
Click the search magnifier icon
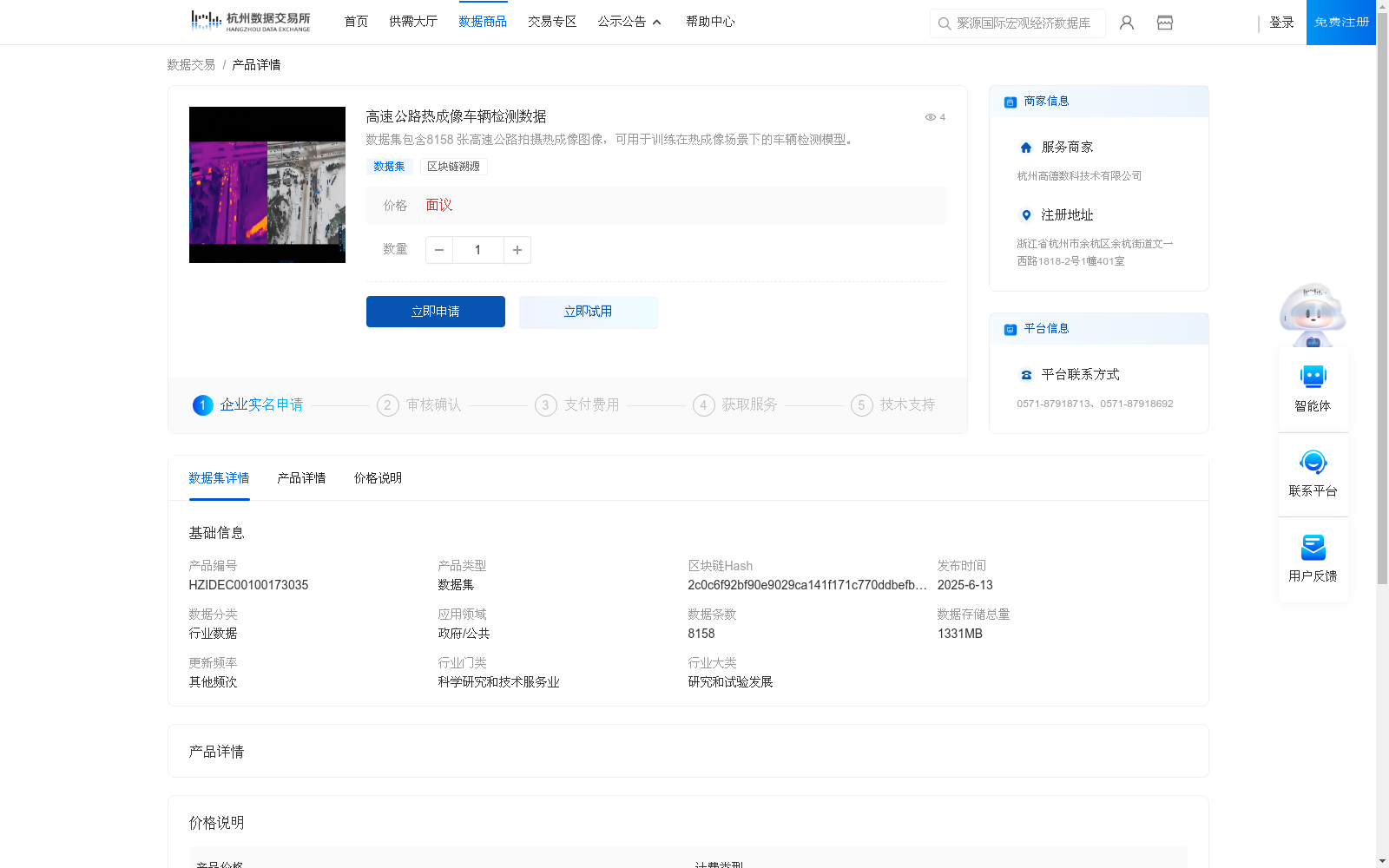click(944, 23)
